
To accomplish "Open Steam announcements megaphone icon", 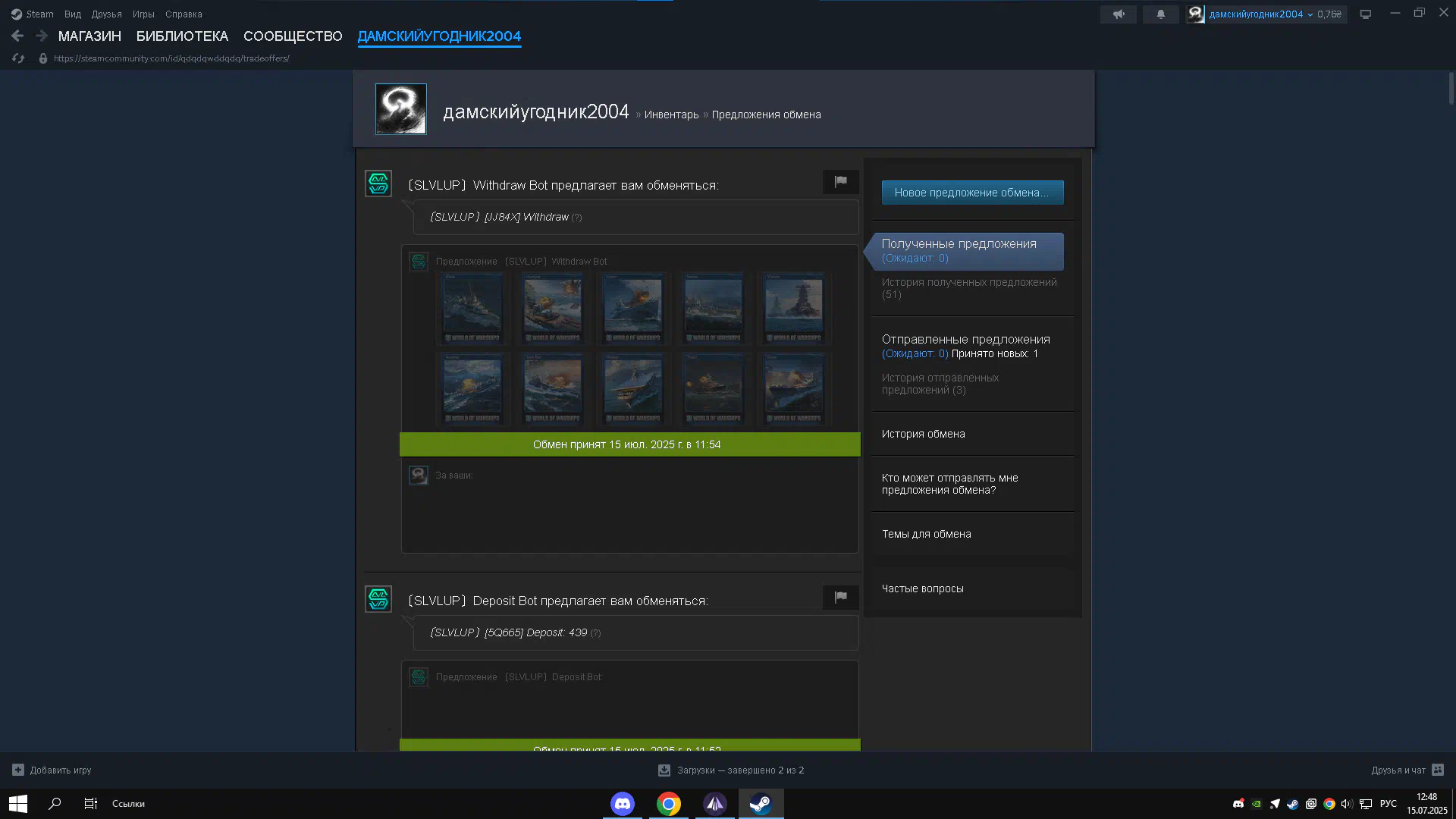I will 1119,14.
